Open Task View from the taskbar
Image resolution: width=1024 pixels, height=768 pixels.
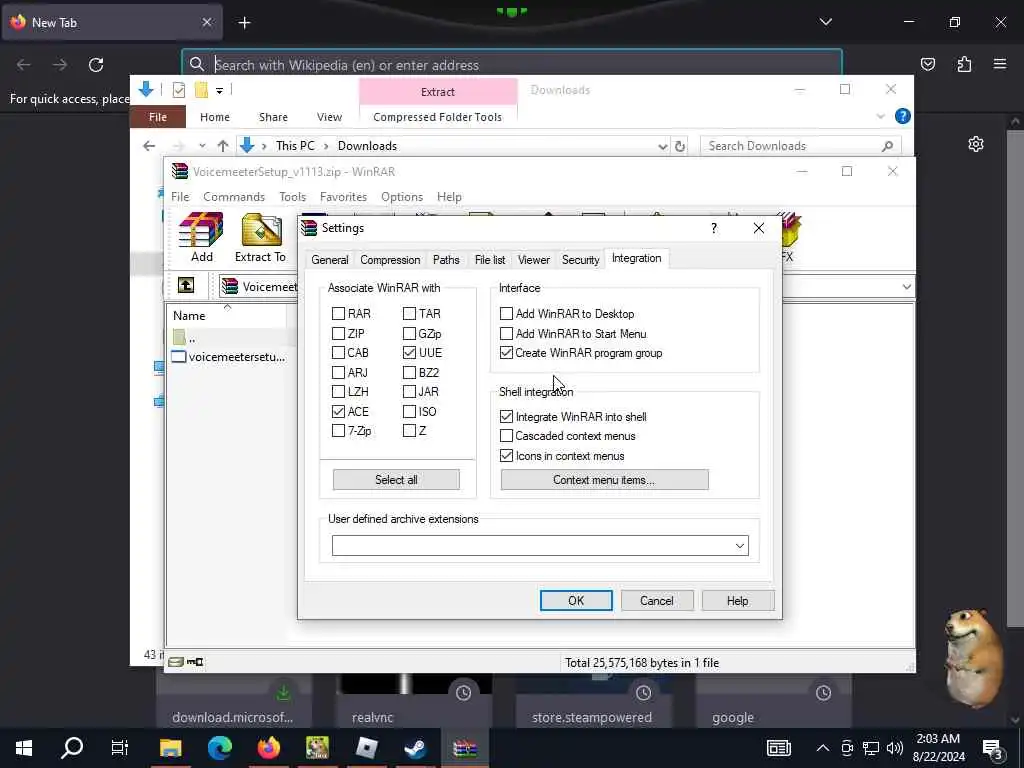(x=120, y=748)
